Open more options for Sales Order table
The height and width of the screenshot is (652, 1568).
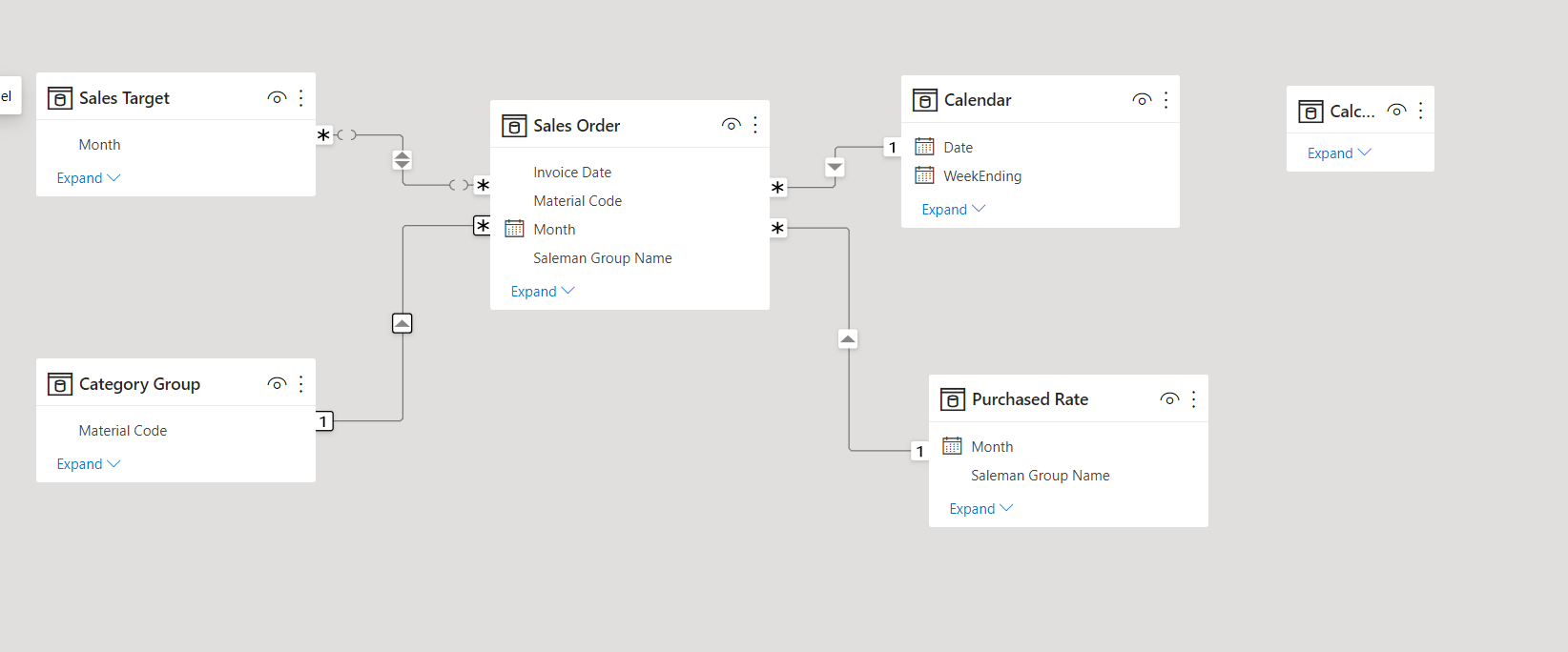coord(755,125)
